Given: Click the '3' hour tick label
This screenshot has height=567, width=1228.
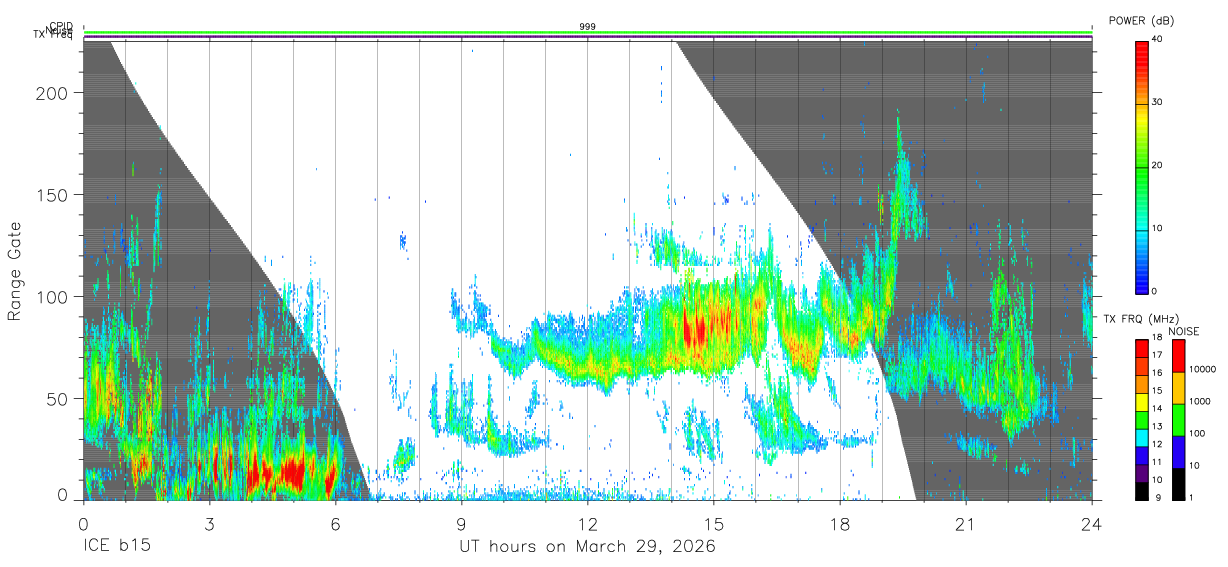Looking at the screenshot, I should coord(209,523).
